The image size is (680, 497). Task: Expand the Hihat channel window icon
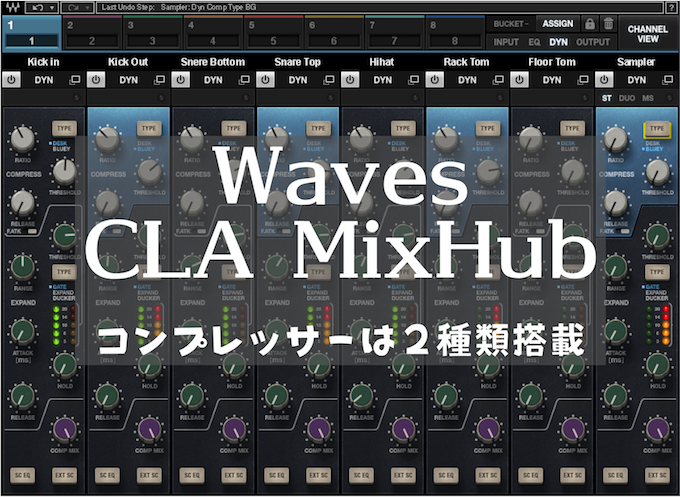(414, 80)
